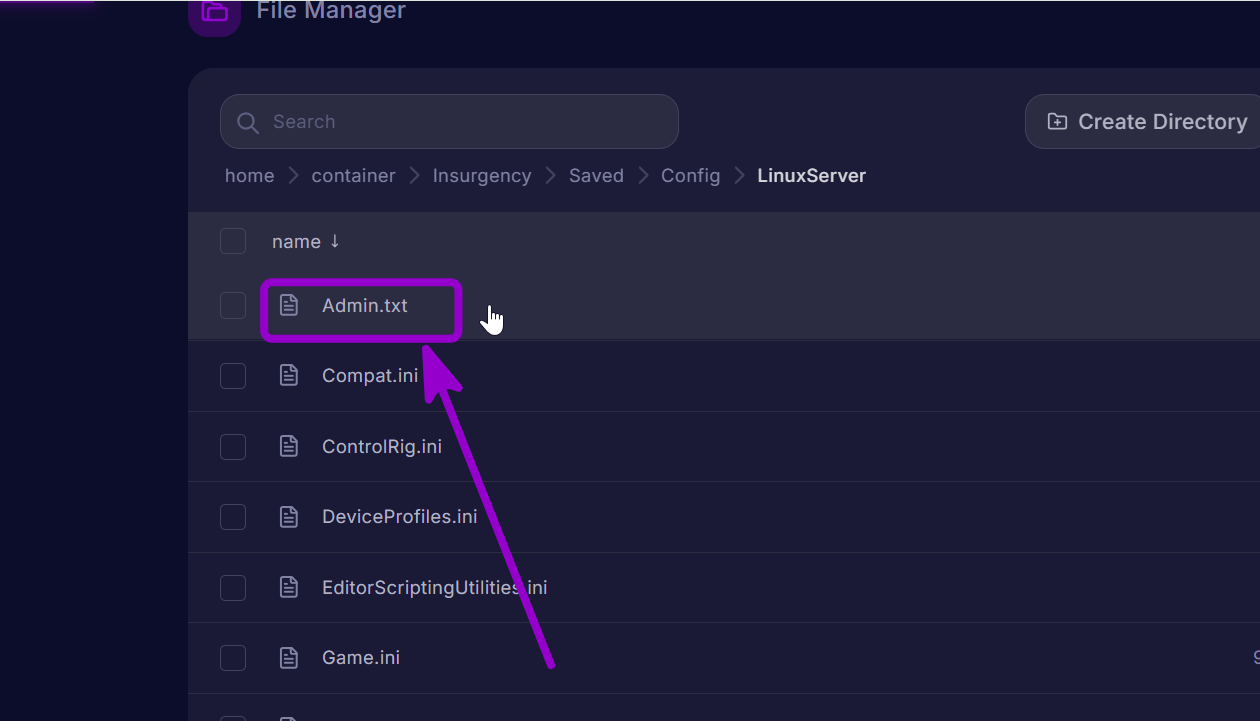
Task: Click the file icon beside Compat.ini
Action: (x=289, y=375)
